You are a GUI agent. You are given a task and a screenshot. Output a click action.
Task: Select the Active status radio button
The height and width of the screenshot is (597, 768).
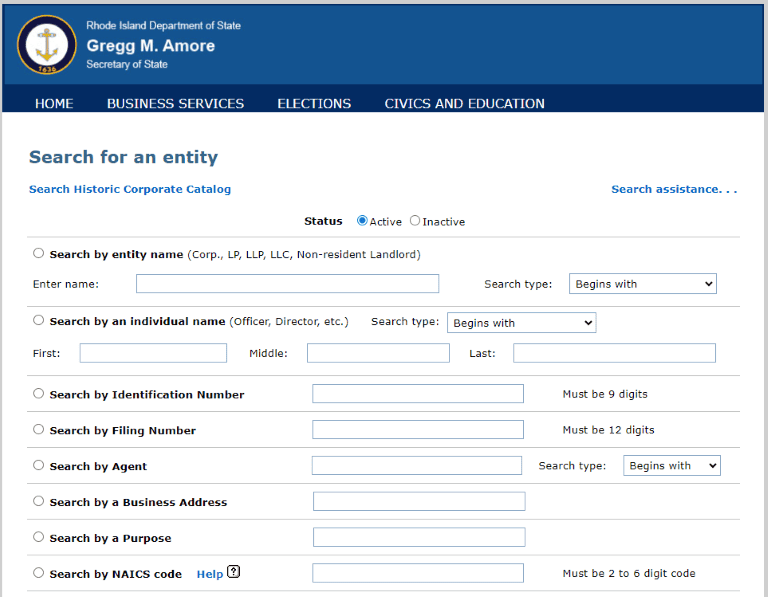[362, 221]
